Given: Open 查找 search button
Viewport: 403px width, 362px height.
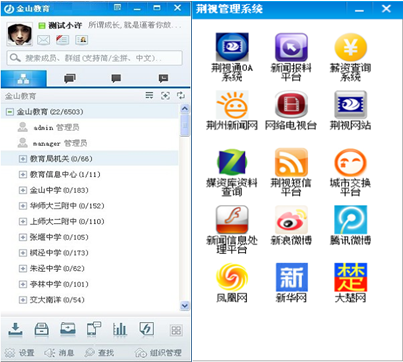Looking at the screenshot, I should [x=99, y=353].
